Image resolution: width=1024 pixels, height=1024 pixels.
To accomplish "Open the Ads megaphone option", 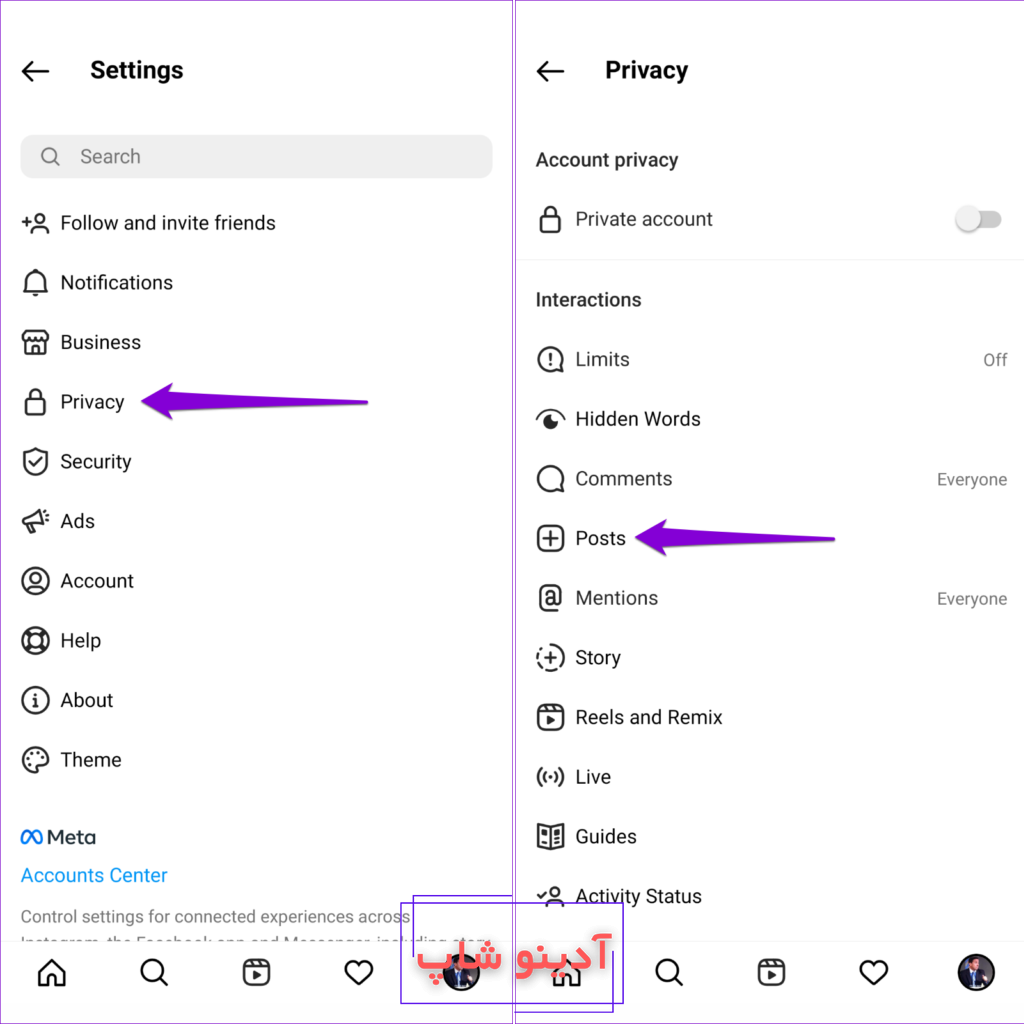I will click(256, 521).
